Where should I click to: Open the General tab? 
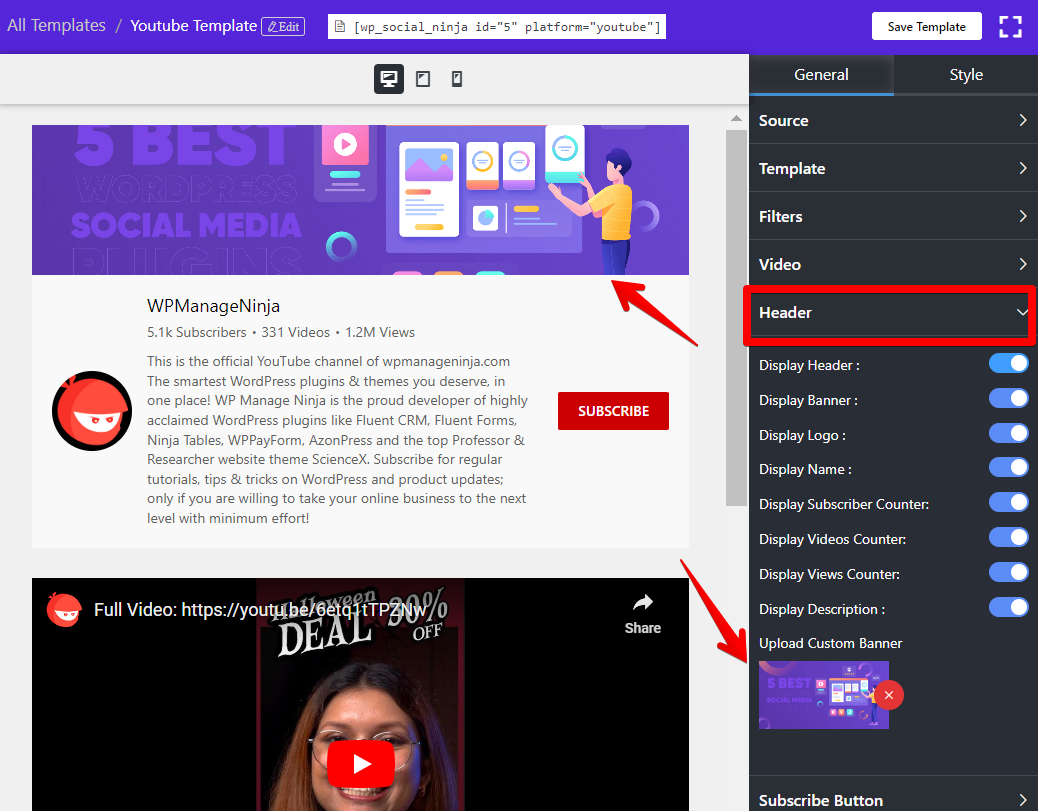[821, 75]
